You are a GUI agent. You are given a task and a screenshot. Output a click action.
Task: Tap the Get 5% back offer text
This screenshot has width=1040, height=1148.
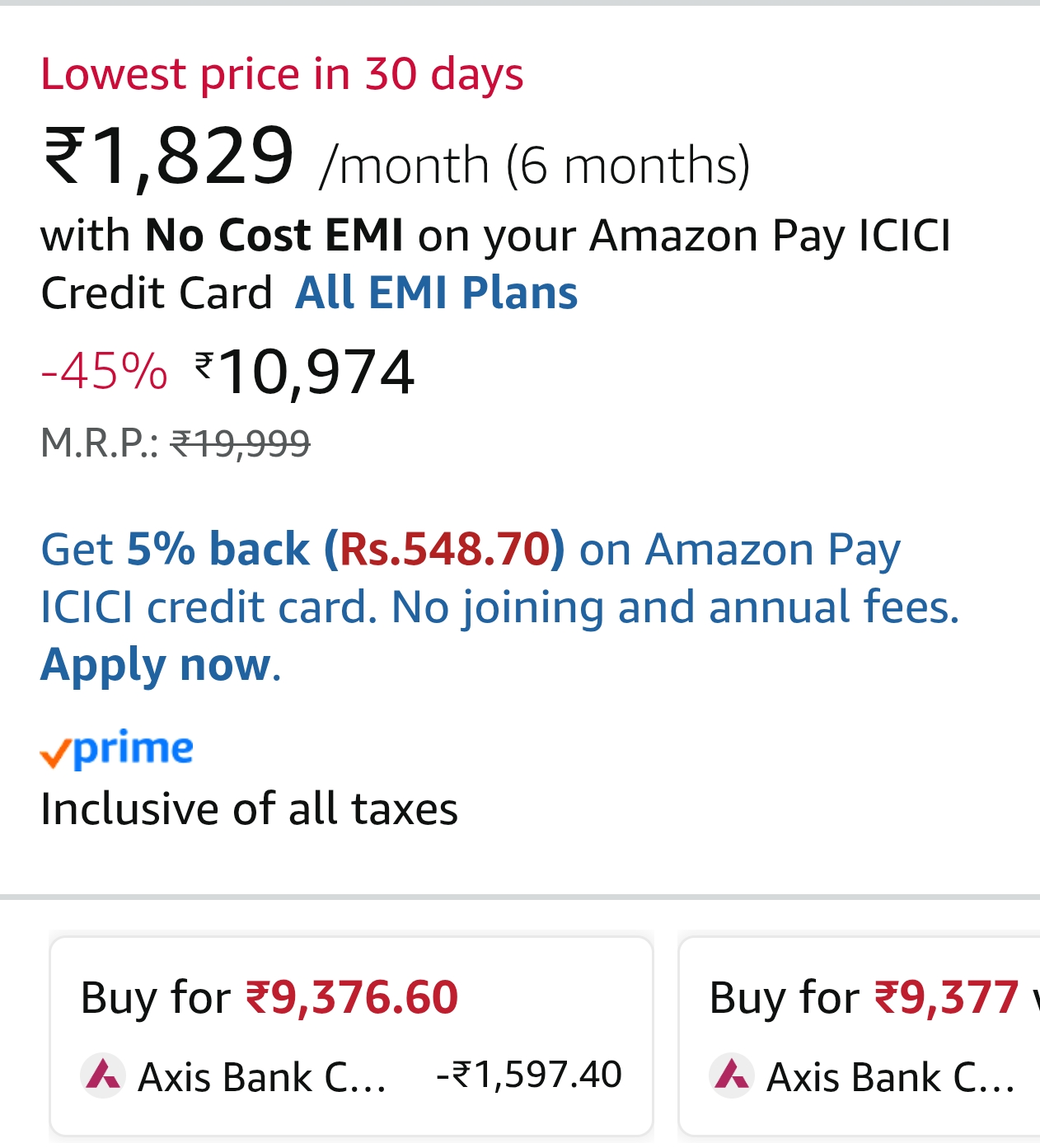point(175,549)
